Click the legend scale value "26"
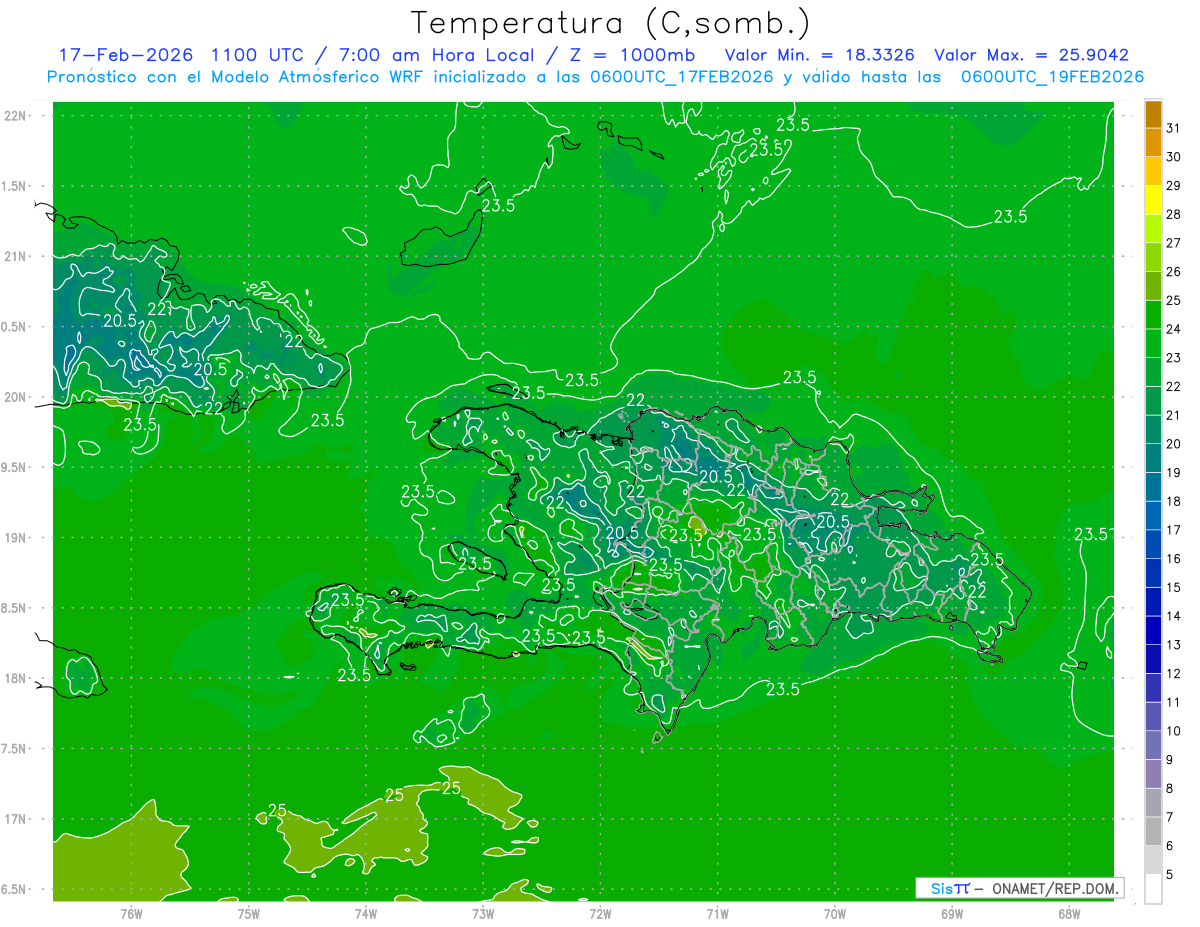1200x927 pixels. 1174,272
